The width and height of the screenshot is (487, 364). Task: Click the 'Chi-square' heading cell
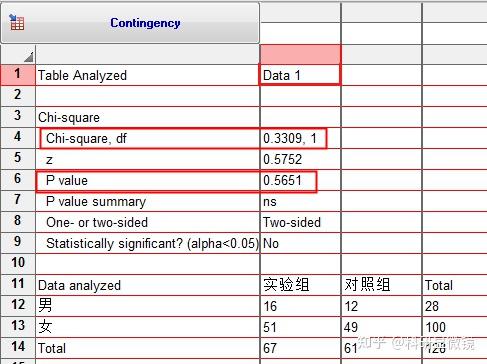[x=147, y=117]
